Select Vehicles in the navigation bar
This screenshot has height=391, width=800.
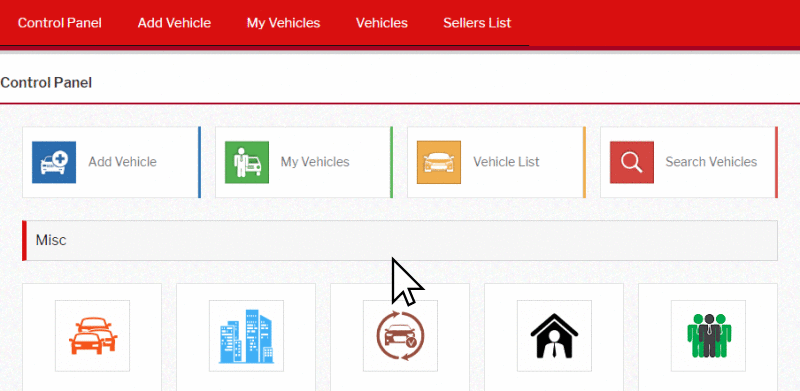[382, 23]
